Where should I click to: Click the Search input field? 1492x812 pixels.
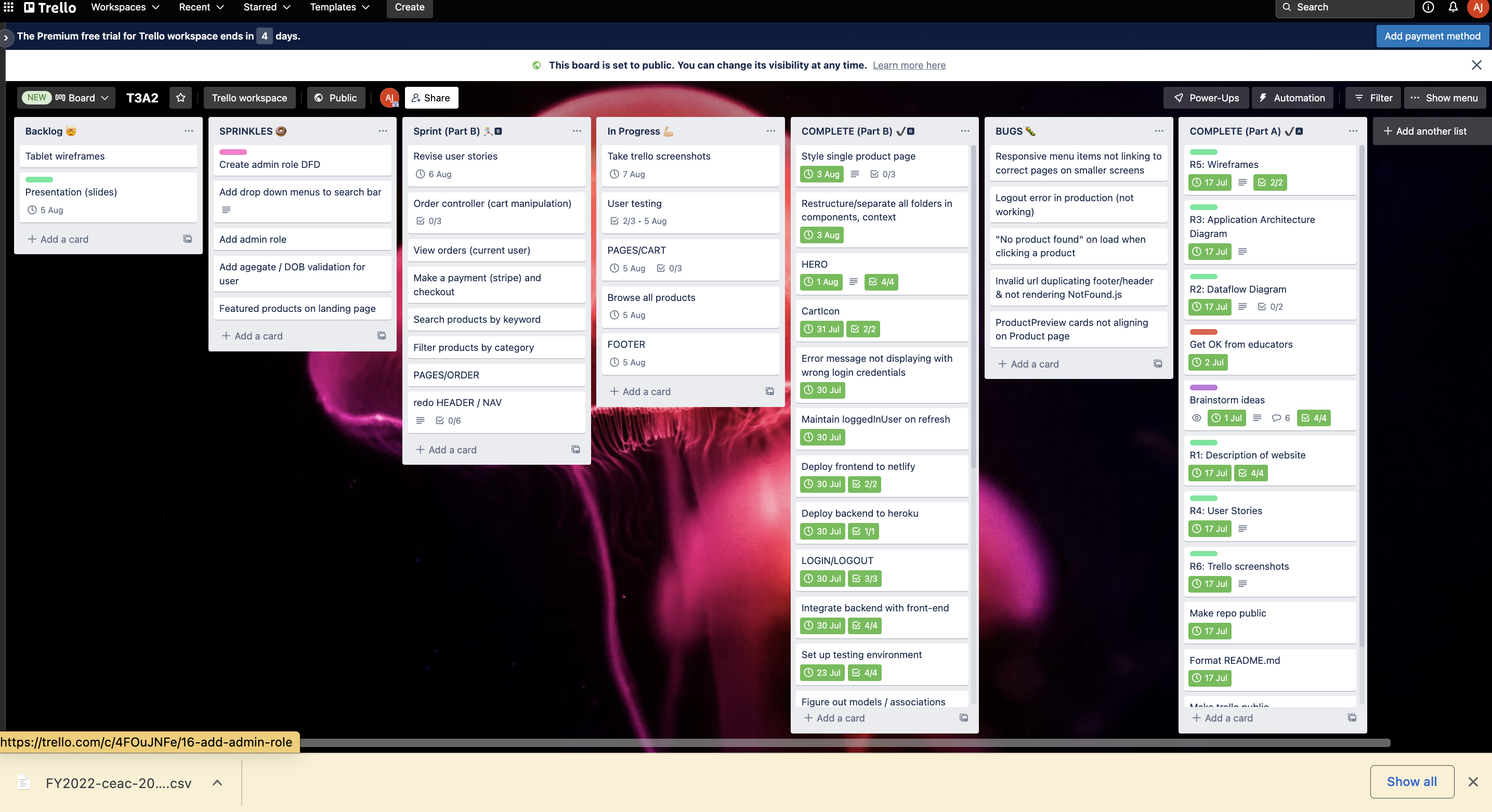click(x=1344, y=7)
